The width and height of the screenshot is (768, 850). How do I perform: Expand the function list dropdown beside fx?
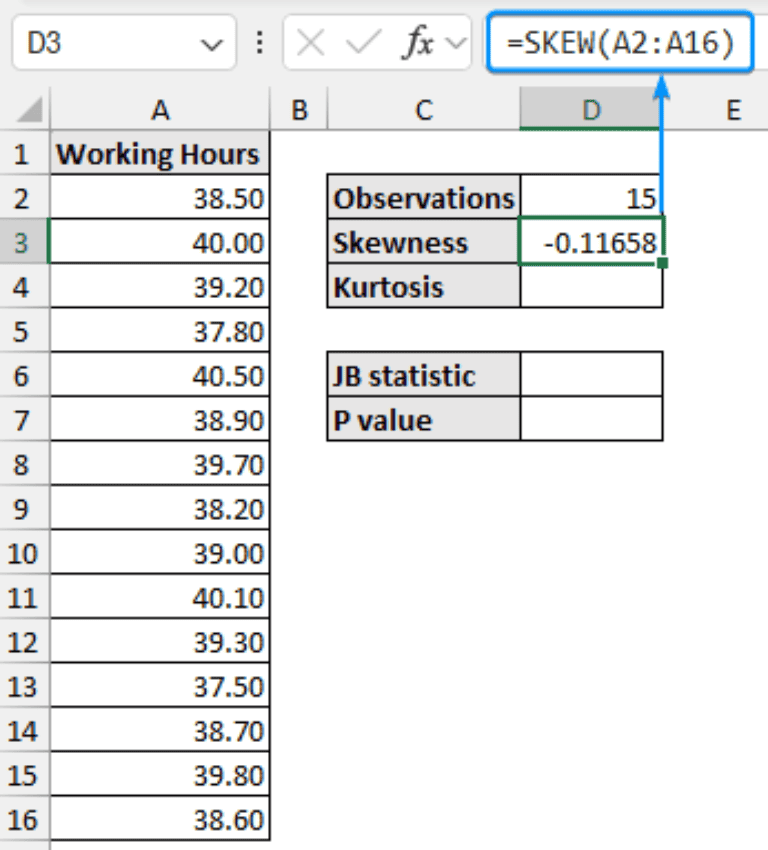[x=455, y=44]
